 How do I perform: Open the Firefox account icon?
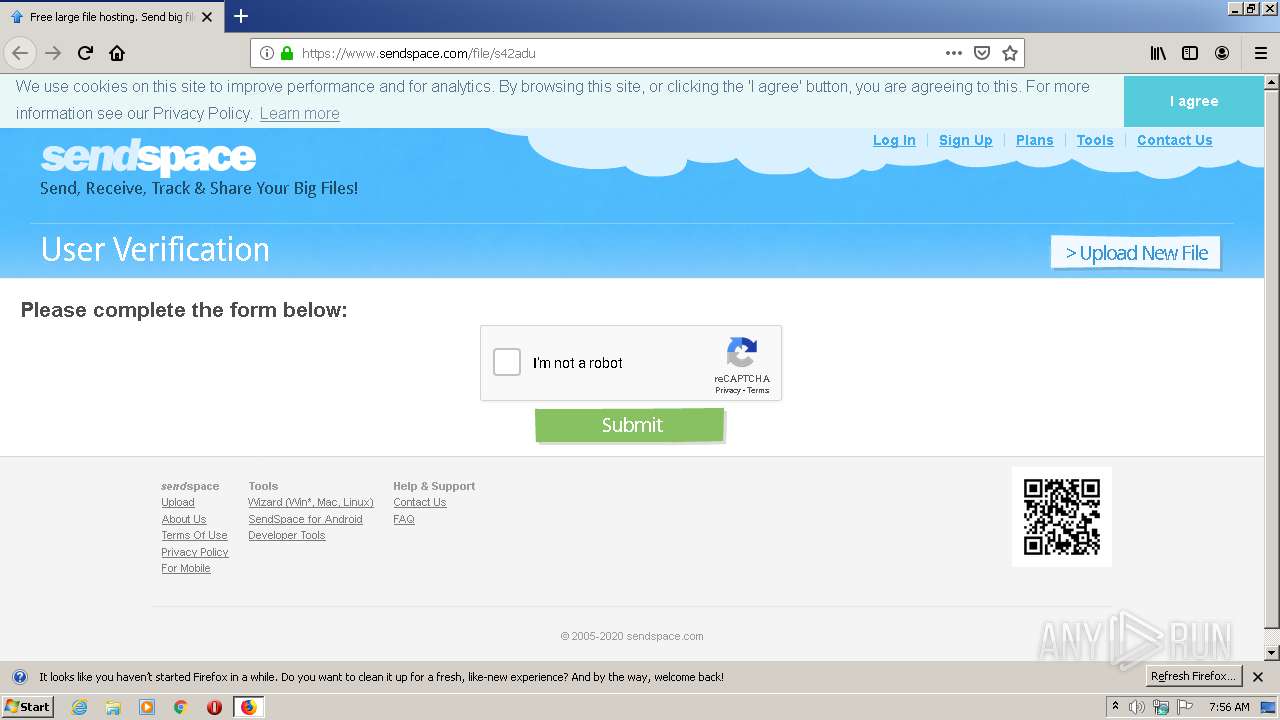1222,53
